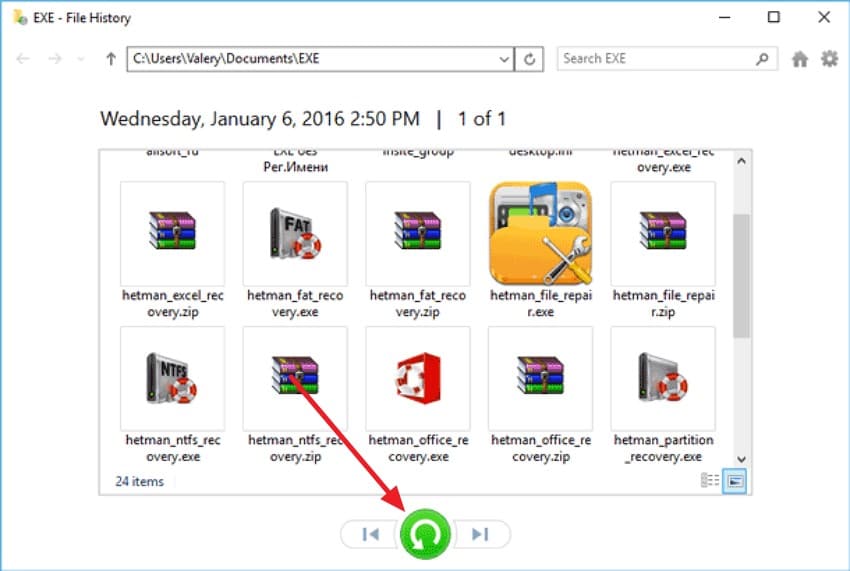Select hetman_ntfs_recovery.exe icon
This screenshot has height=571, width=850.
(x=172, y=378)
